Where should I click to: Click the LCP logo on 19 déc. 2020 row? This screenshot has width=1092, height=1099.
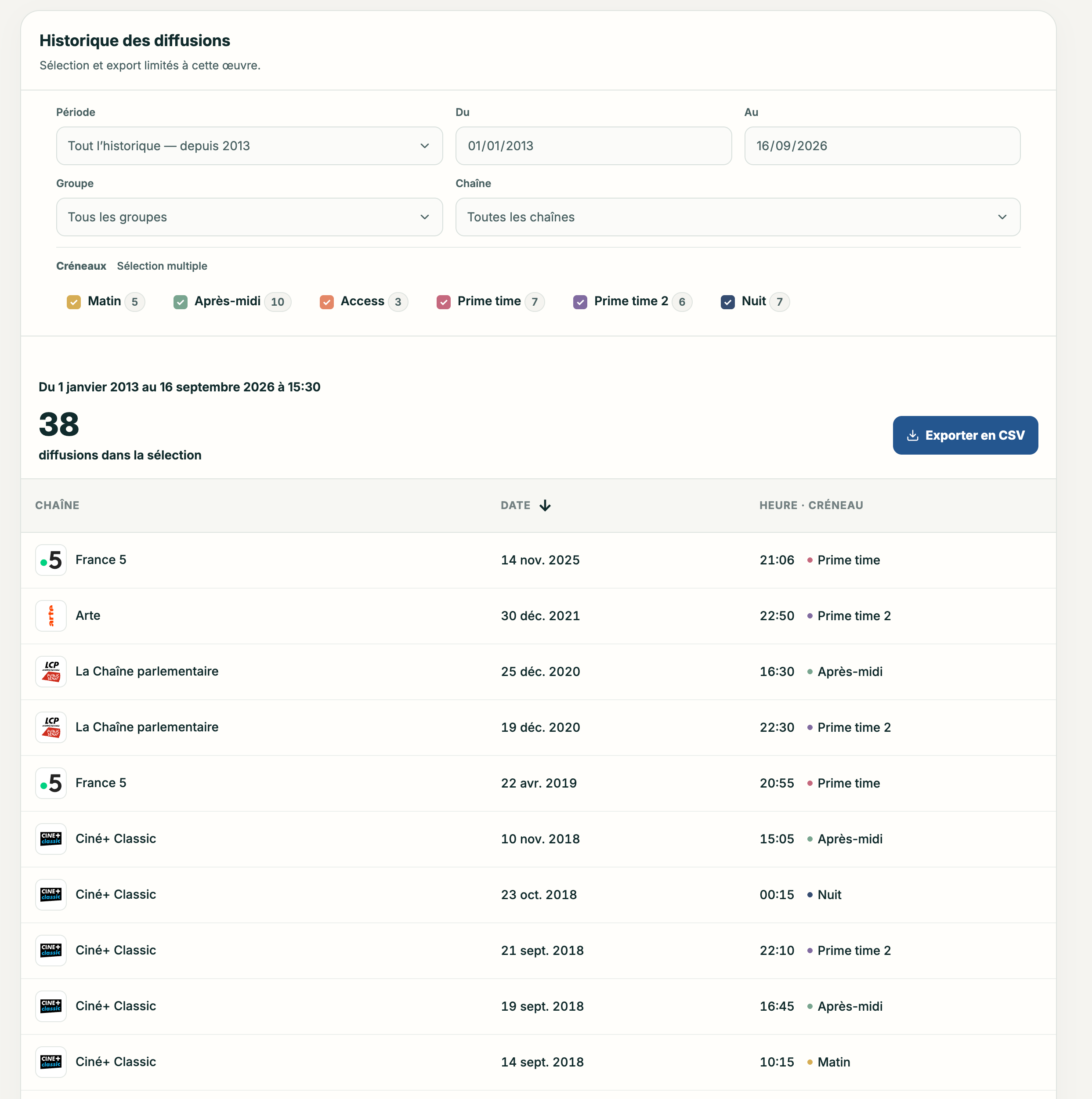(x=51, y=727)
